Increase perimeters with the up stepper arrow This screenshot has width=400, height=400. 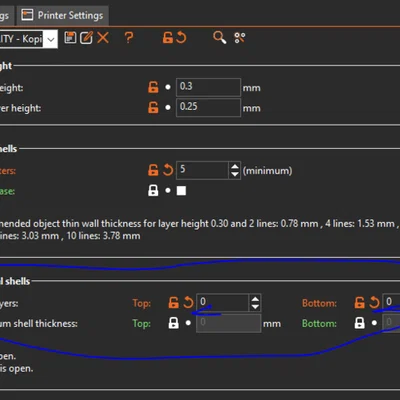(x=235, y=166)
